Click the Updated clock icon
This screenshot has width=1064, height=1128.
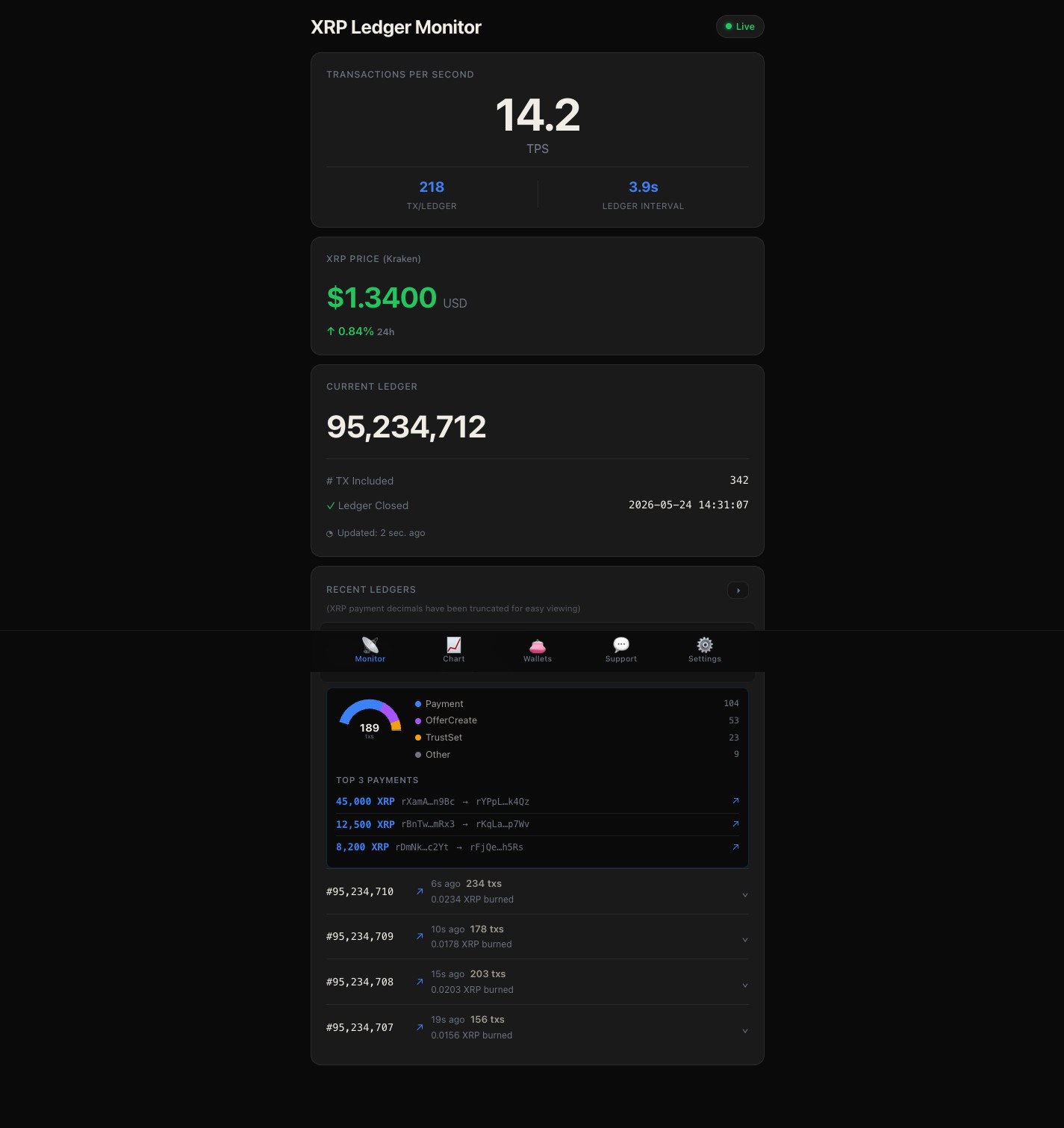tap(329, 534)
